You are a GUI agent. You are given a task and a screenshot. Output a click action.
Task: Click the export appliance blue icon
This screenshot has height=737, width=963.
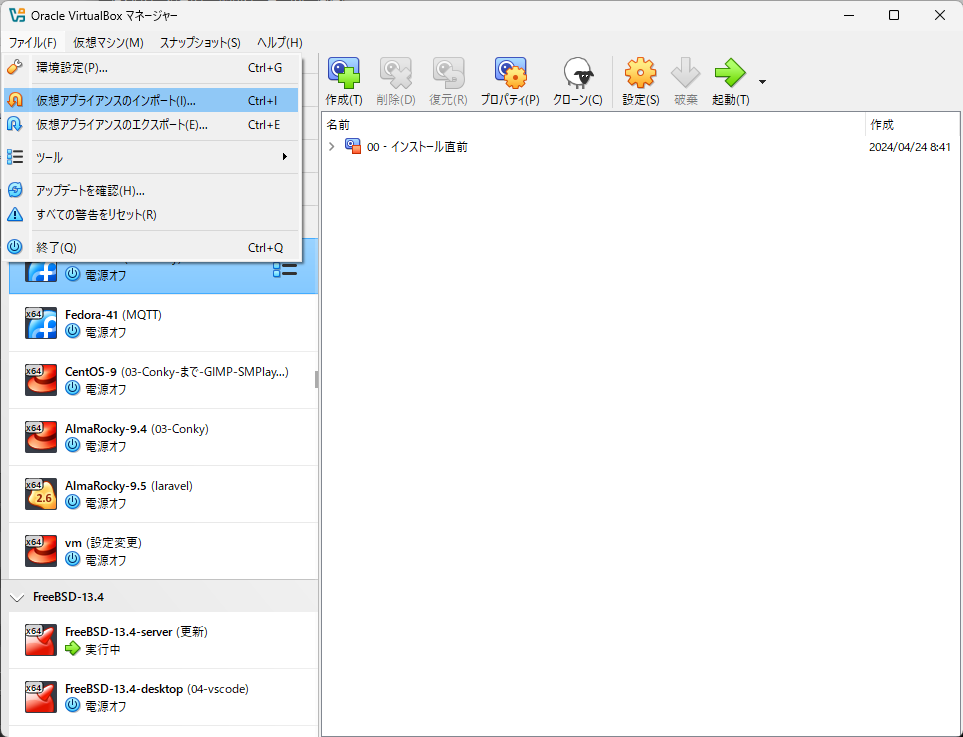tap(15, 124)
